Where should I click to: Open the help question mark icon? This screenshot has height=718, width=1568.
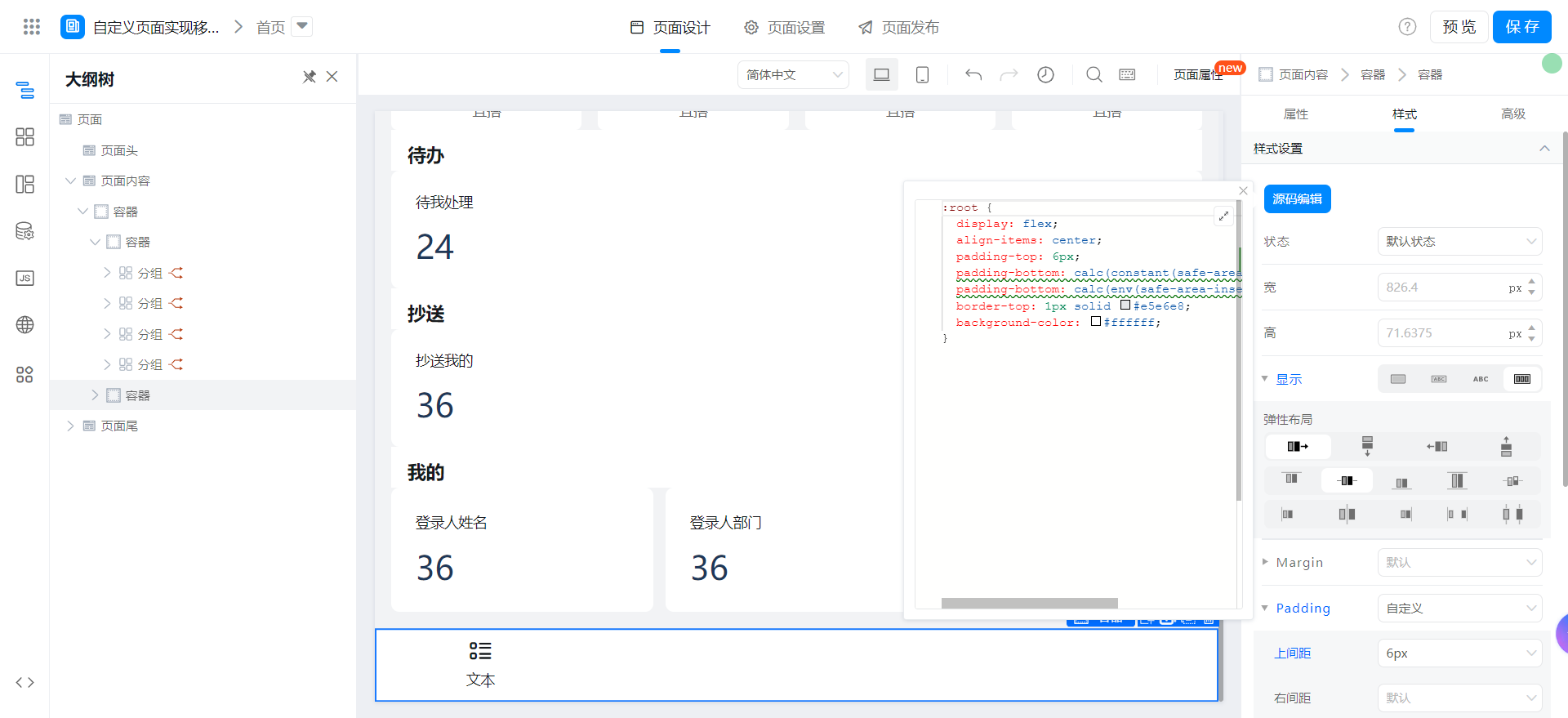[1407, 27]
